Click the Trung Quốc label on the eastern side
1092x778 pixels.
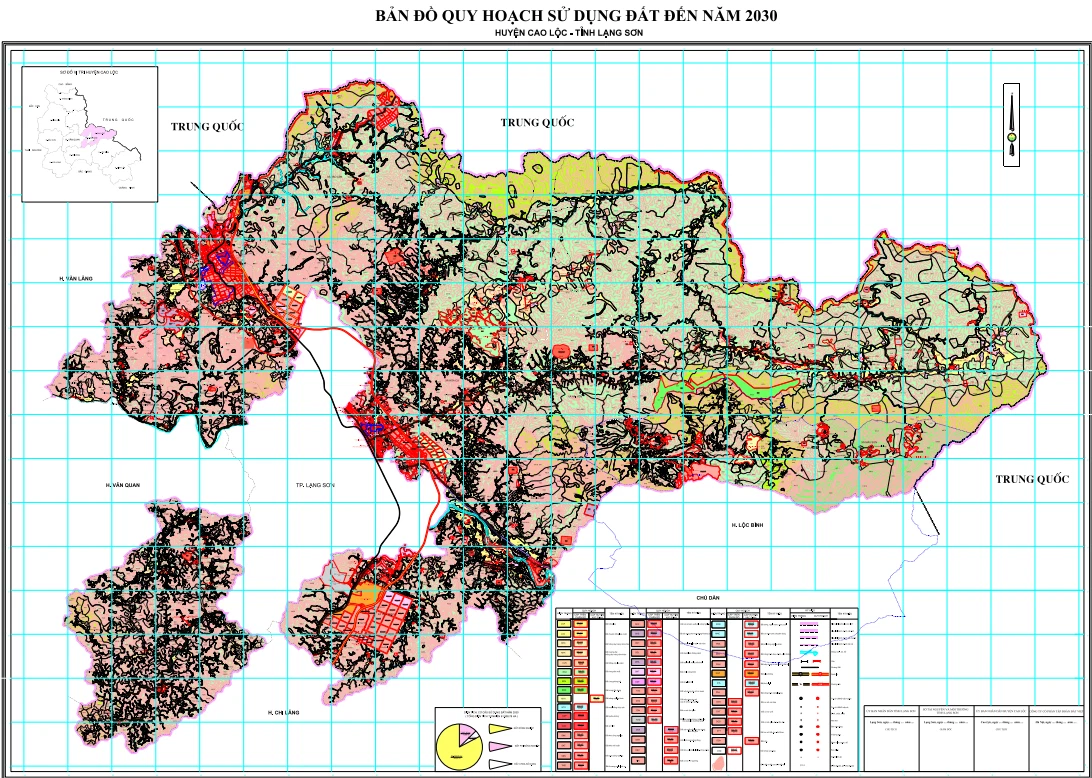pyautogui.click(x=1032, y=479)
